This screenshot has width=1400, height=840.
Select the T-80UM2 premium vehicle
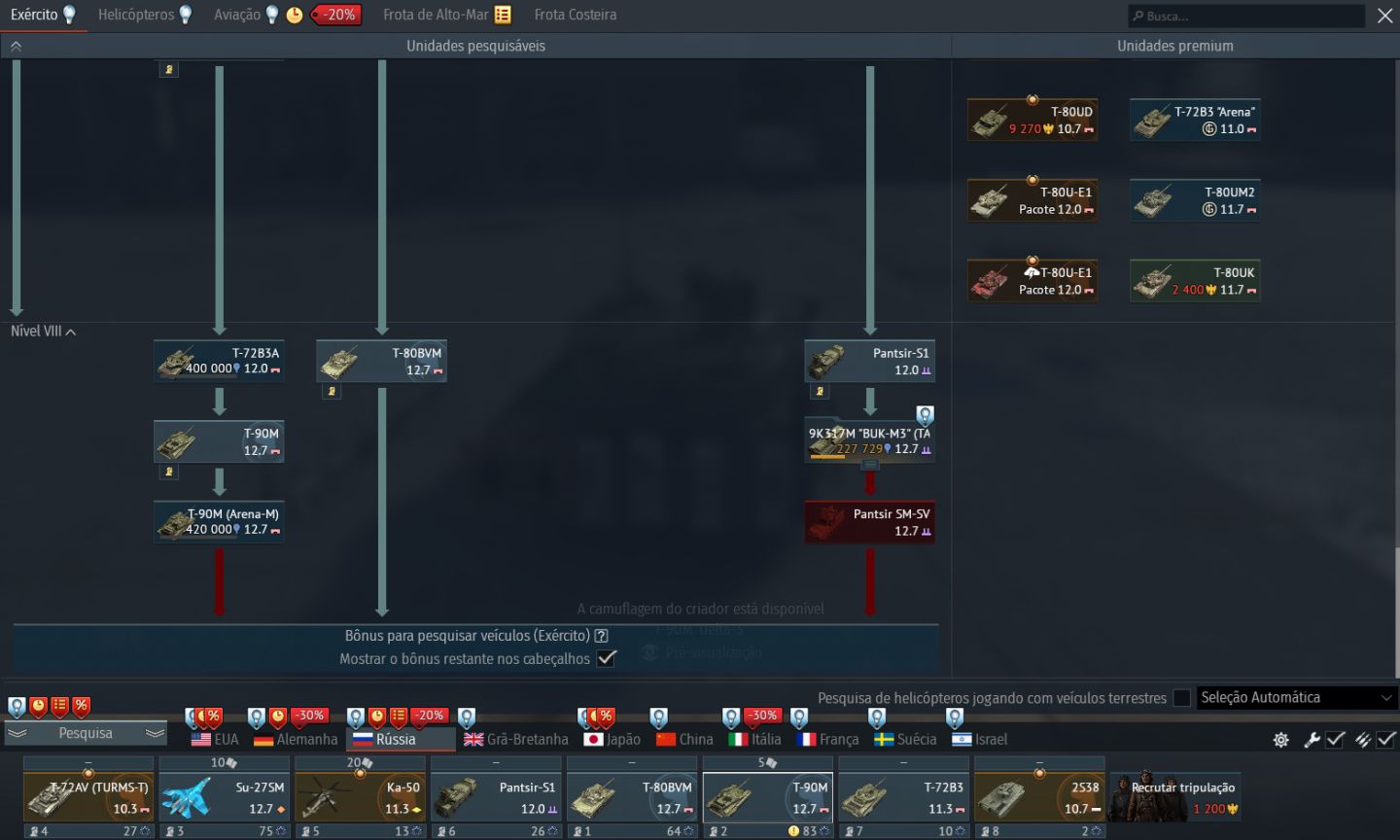click(1195, 200)
